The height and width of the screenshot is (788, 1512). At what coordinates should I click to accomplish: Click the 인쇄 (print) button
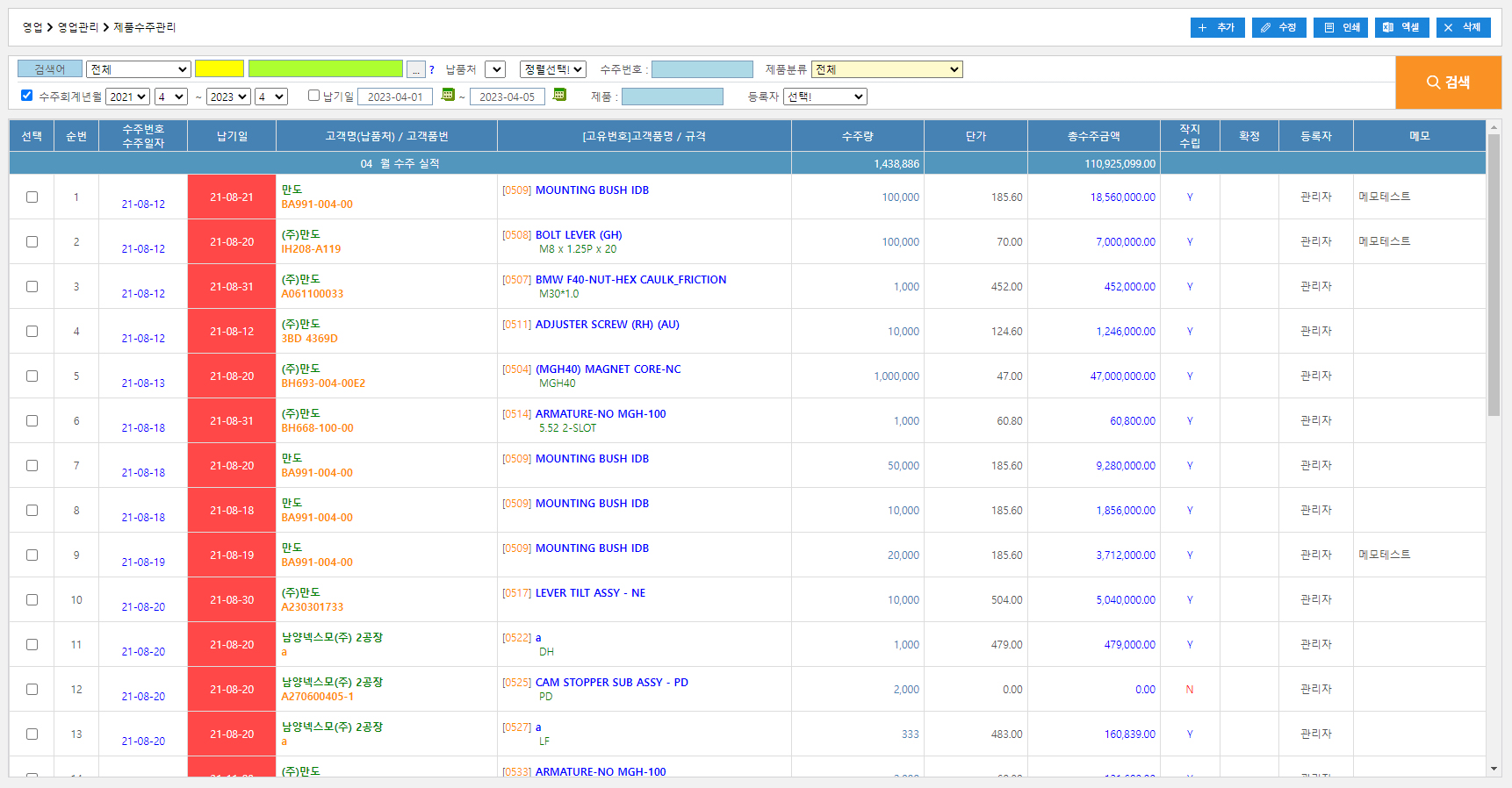pos(1340,27)
